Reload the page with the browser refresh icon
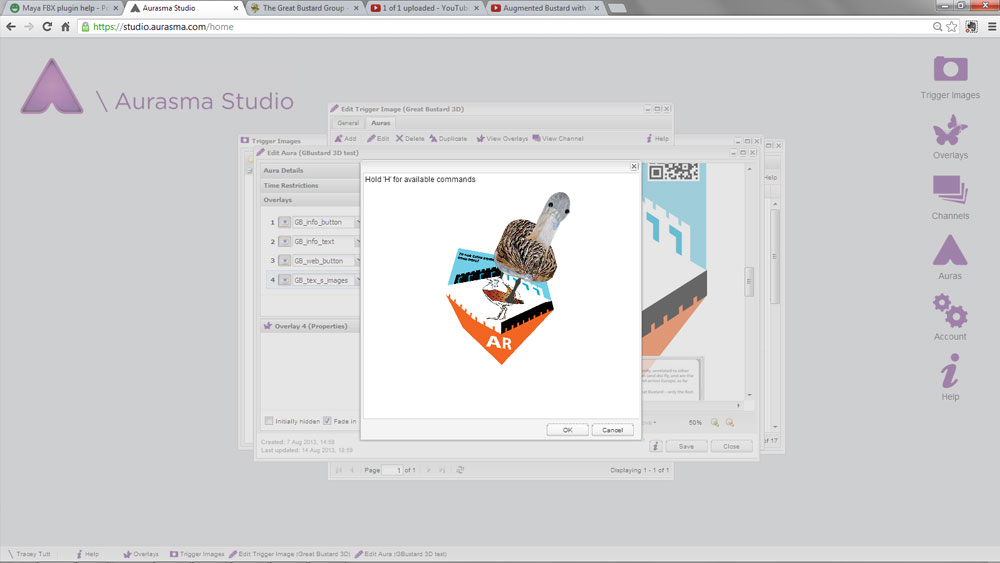Screen dimensions: 1000x563 pyautogui.click(x=46, y=27)
